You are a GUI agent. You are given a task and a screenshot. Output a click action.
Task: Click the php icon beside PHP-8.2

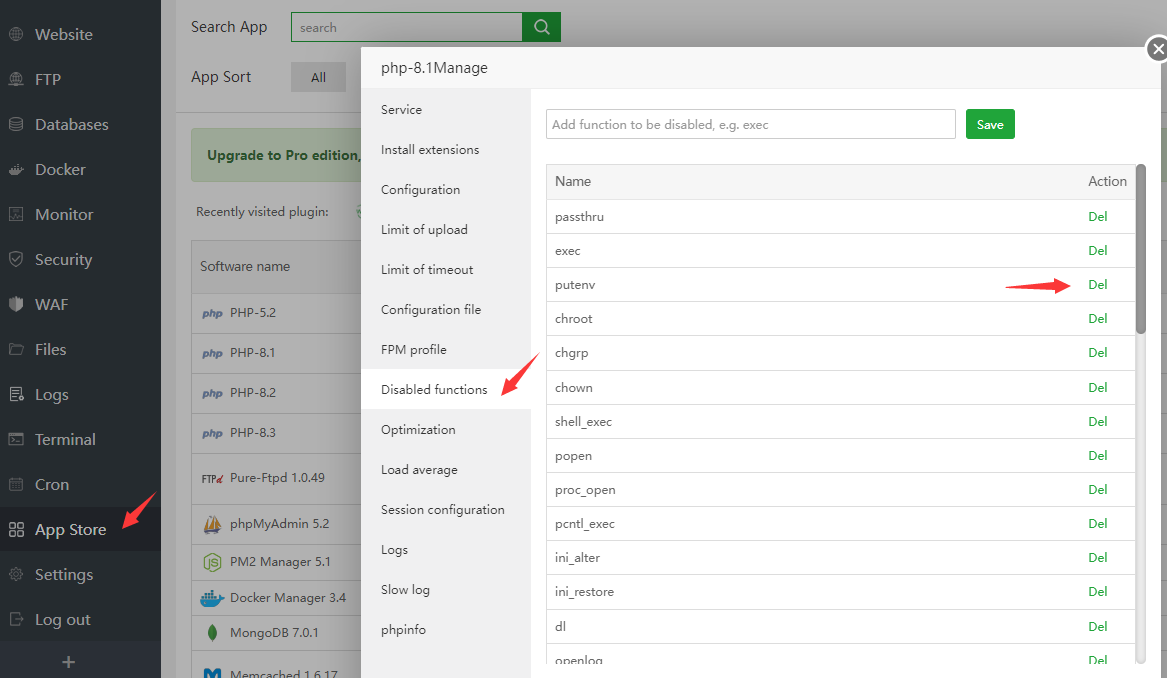[212, 393]
